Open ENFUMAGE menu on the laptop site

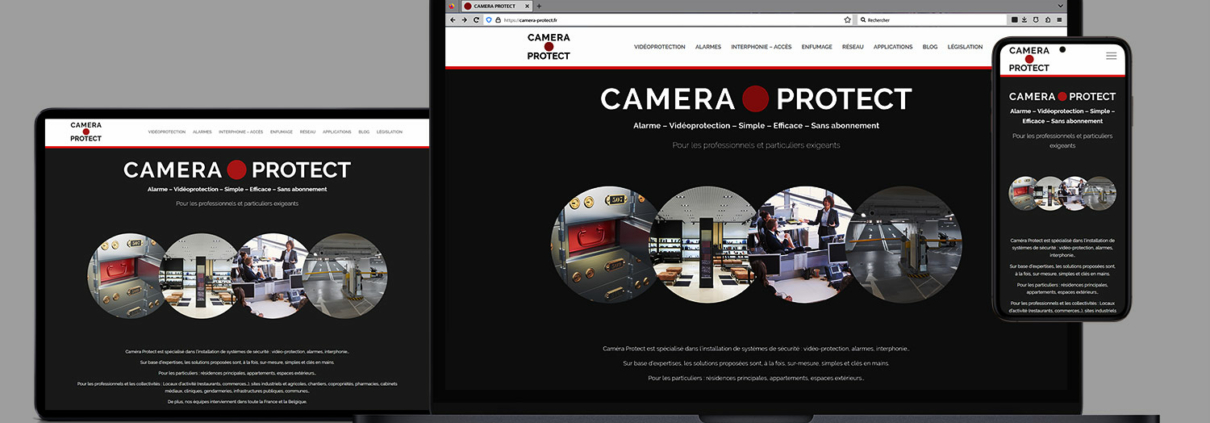click(816, 47)
